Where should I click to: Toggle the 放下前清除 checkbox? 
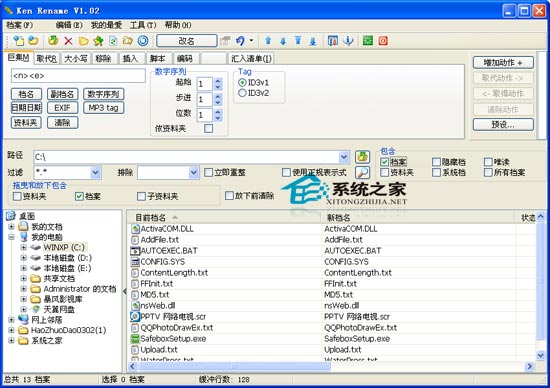click(229, 195)
